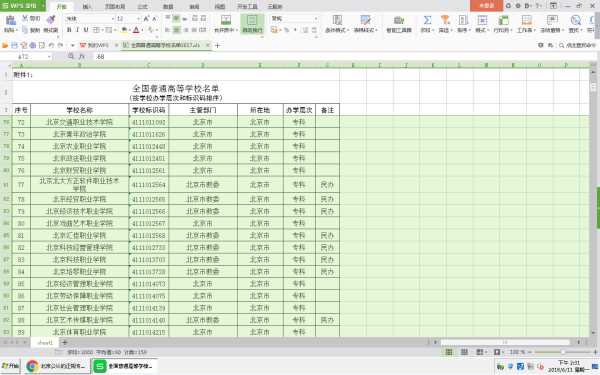
Task: Click the horizontal scrollbar at bottom
Action: (505, 342)
